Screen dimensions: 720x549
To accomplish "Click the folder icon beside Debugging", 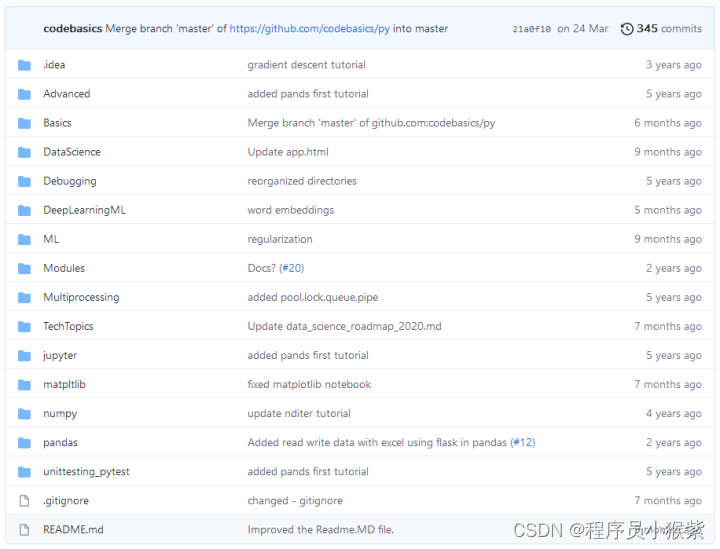I will [24, 181].
